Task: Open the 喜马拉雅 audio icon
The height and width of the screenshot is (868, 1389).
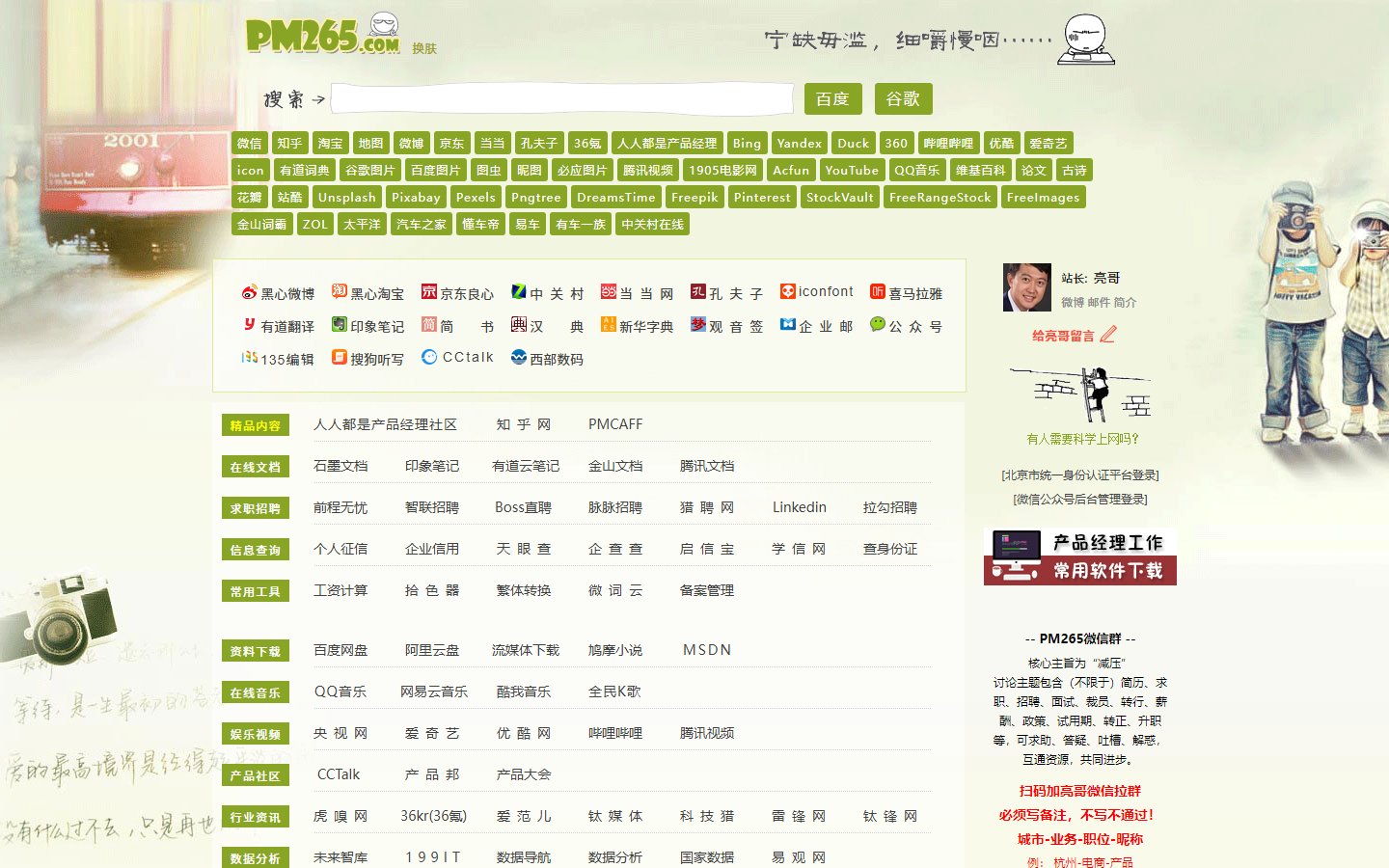Action: 878,291
